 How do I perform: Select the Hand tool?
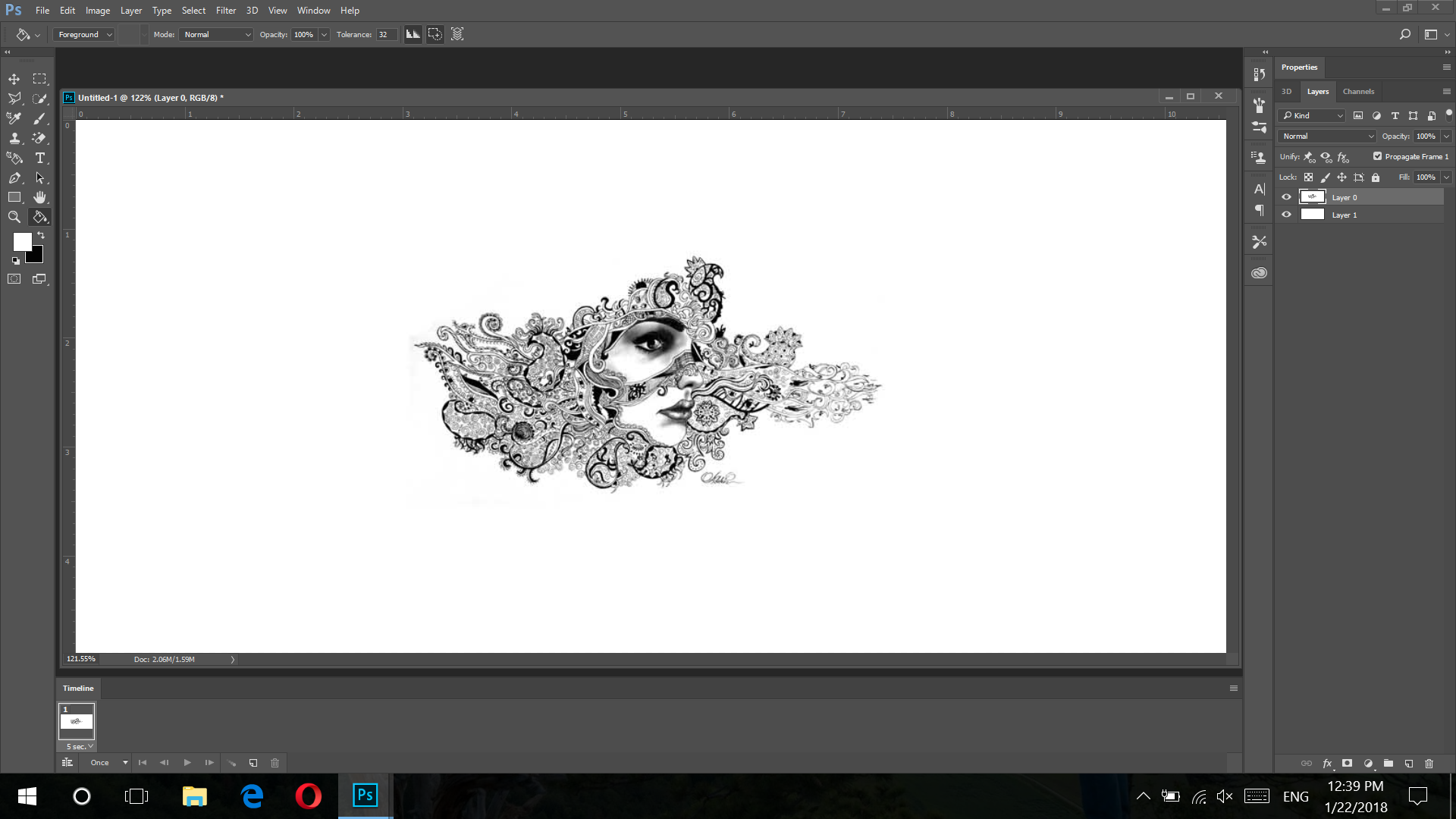click(39, 196)
